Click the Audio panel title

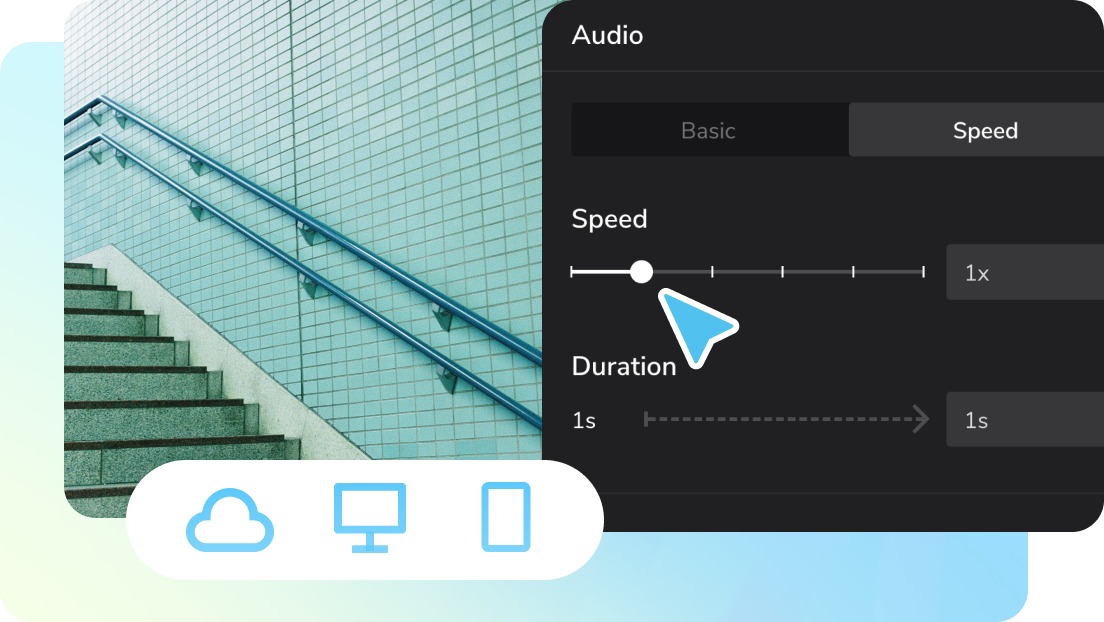coord(607,35)
